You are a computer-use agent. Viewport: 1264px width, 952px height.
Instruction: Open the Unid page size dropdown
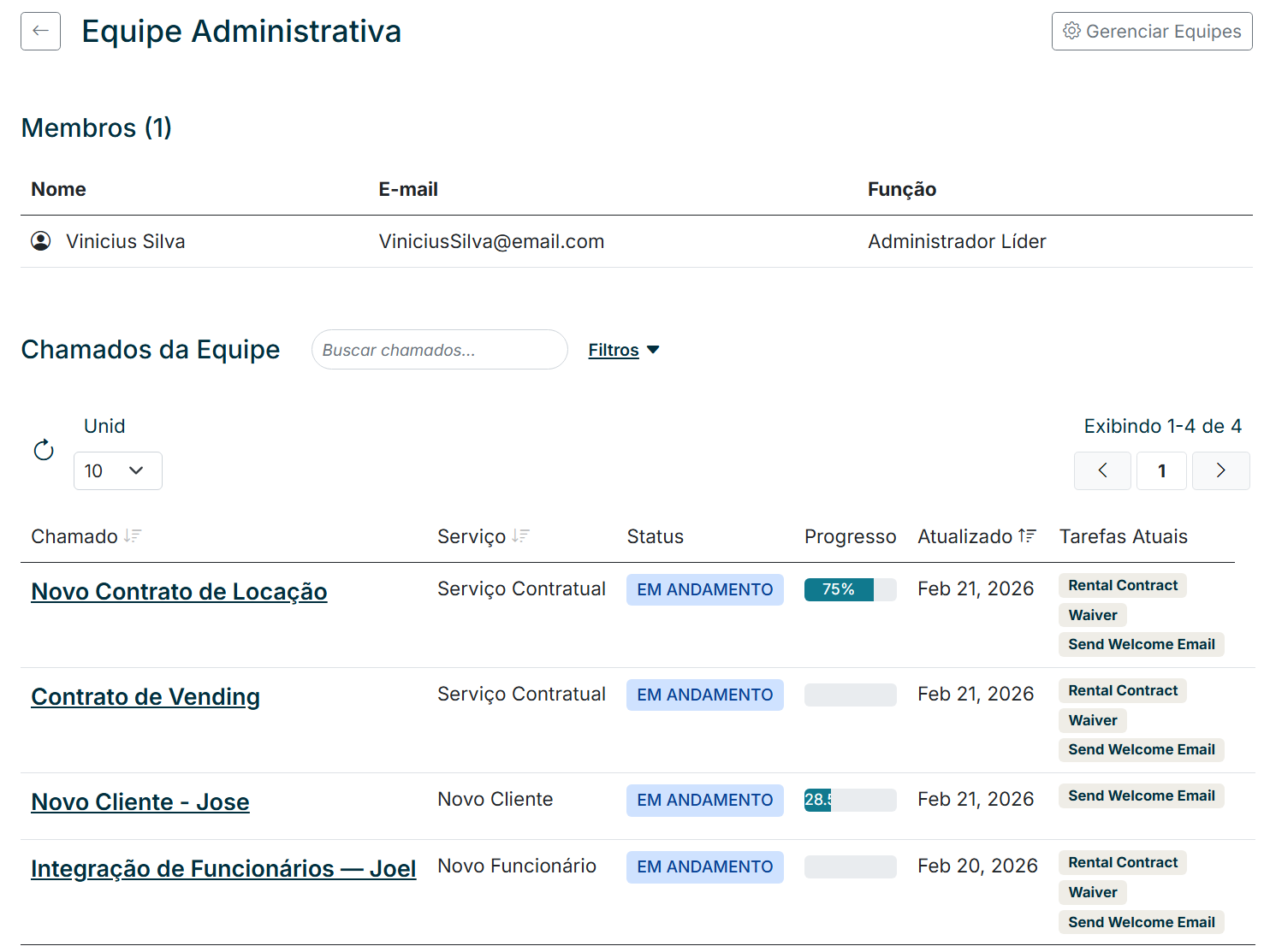click(x=117, y=470)
